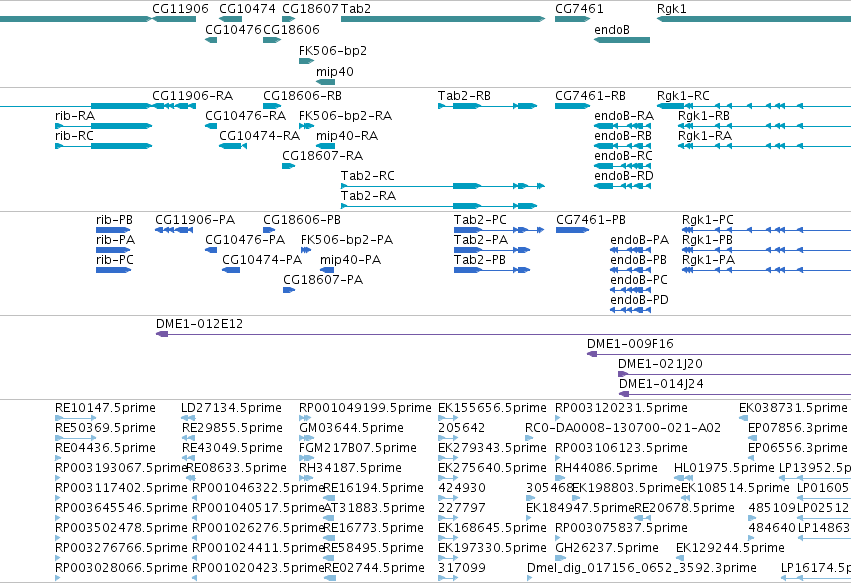This screenshot has height=583, width=851.
Task: Select the 'CG11906-PA' protein label
Action: click(x=195, y=220)
